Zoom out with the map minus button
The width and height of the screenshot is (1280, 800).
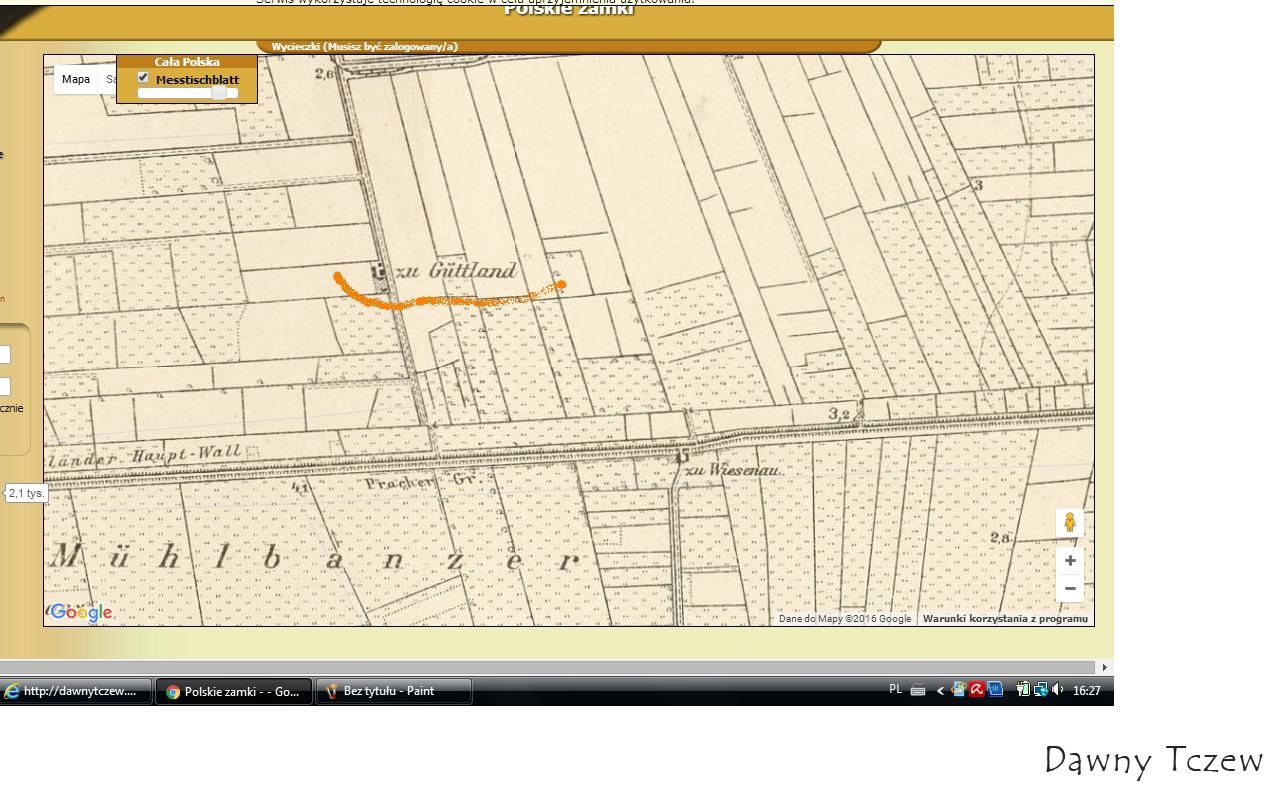(1069, 588)
